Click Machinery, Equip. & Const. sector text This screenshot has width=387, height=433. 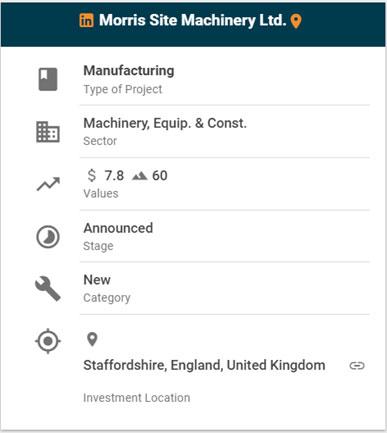tap(165, 123)
